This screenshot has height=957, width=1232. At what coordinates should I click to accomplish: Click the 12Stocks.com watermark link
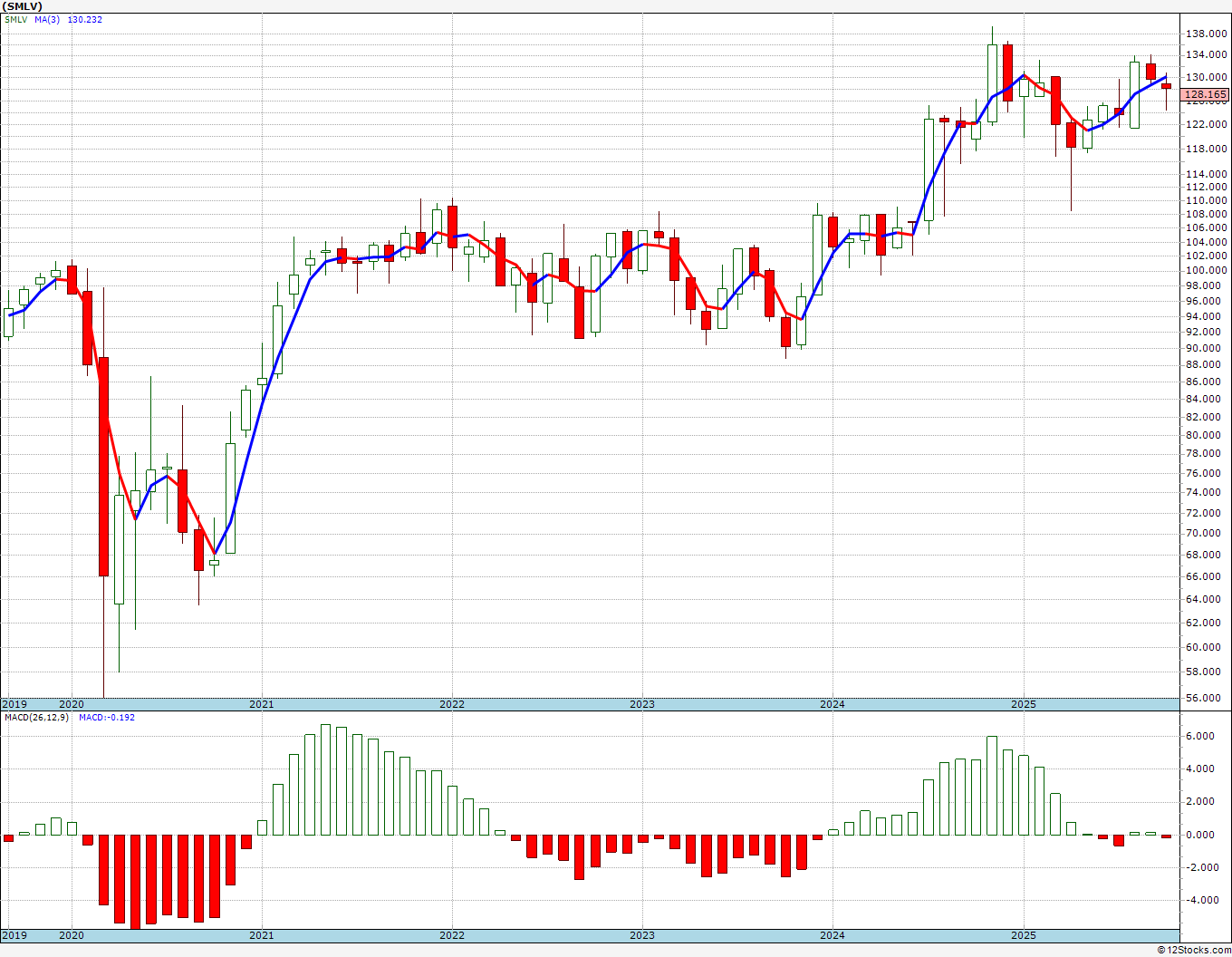(x=1193, y=950)
